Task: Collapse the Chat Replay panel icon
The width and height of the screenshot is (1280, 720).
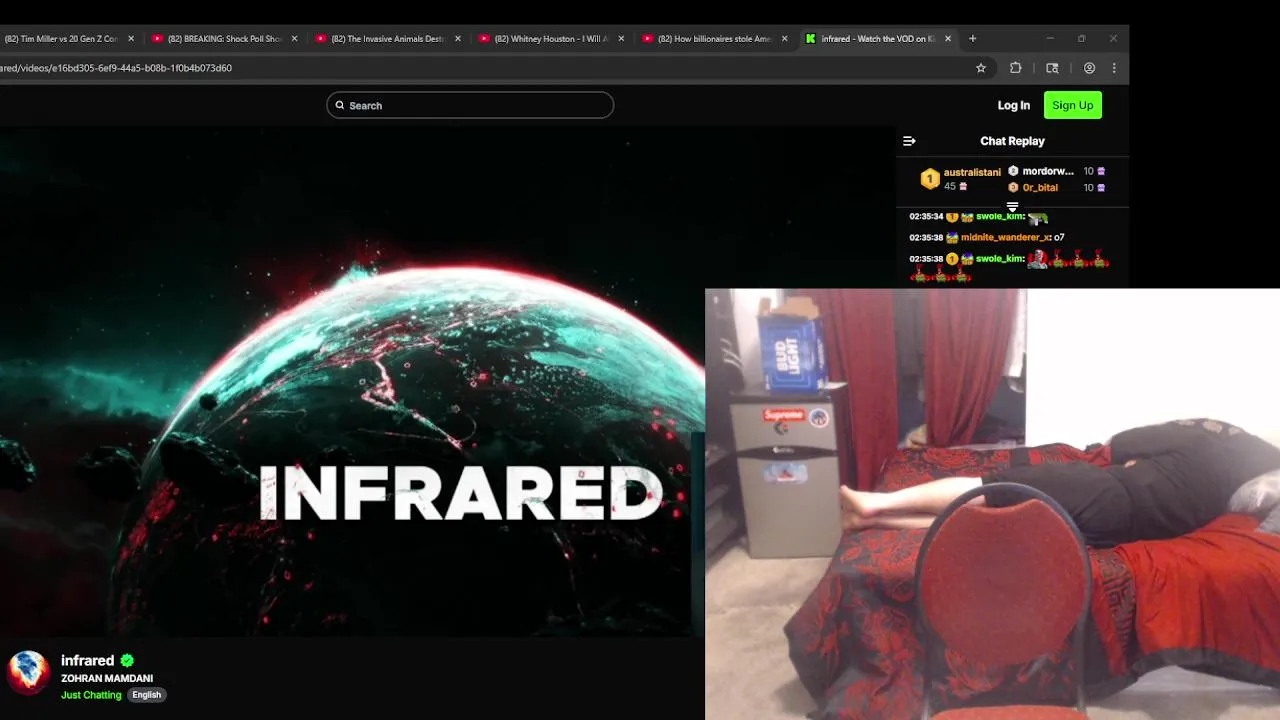Action: point(909,141)
